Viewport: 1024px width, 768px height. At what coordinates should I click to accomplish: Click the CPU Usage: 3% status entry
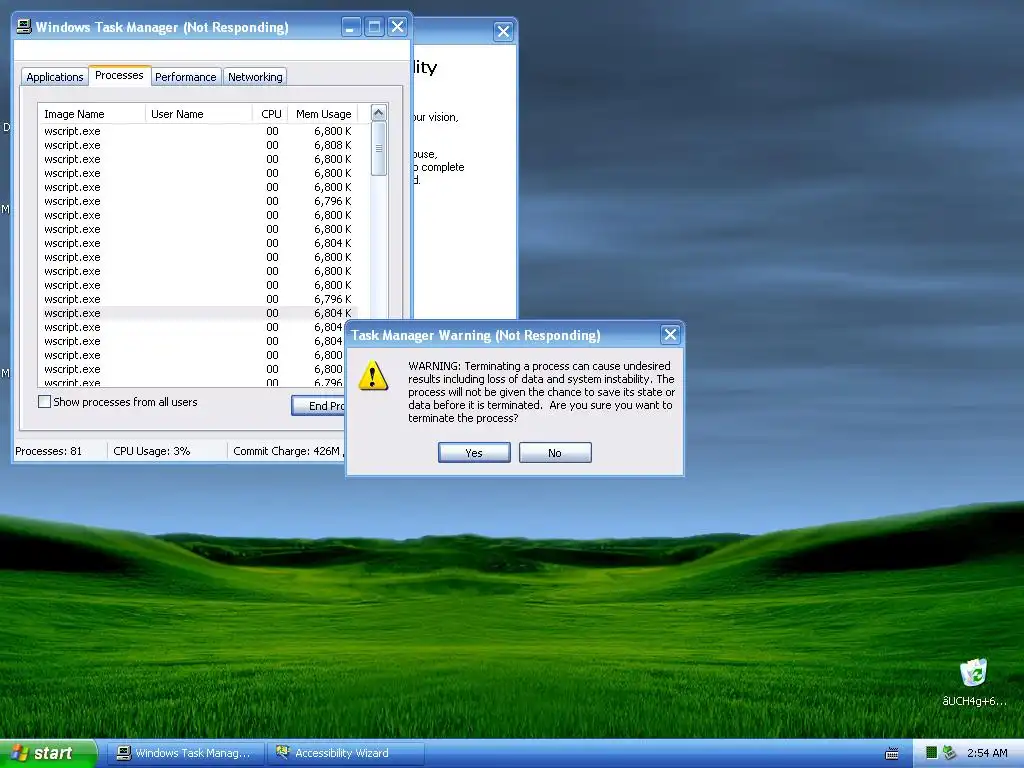[152, 451]
